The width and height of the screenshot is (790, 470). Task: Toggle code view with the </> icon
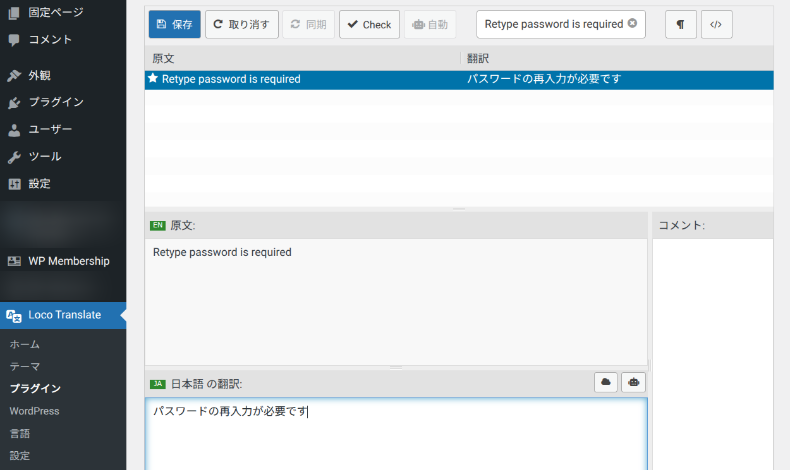[716, 24]
